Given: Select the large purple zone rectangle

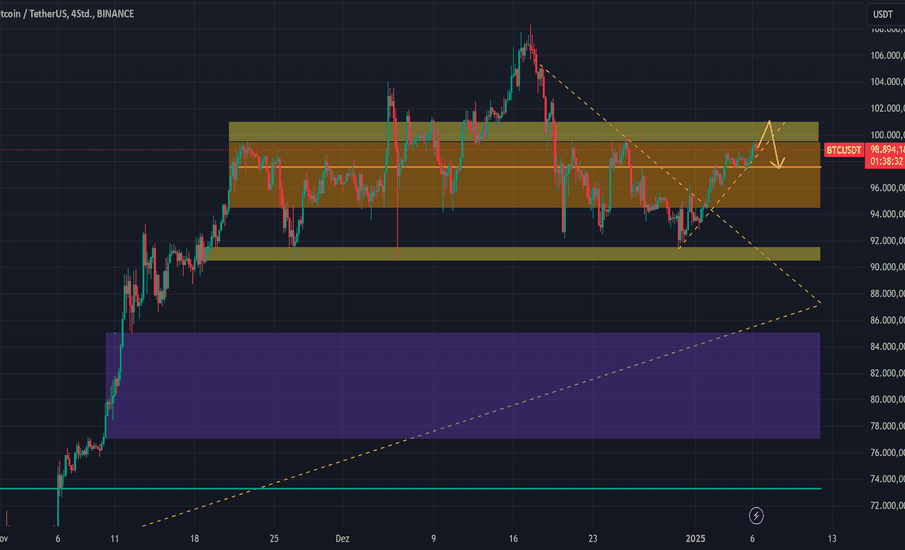Looking at the screenshot, I should coord(462,385).
